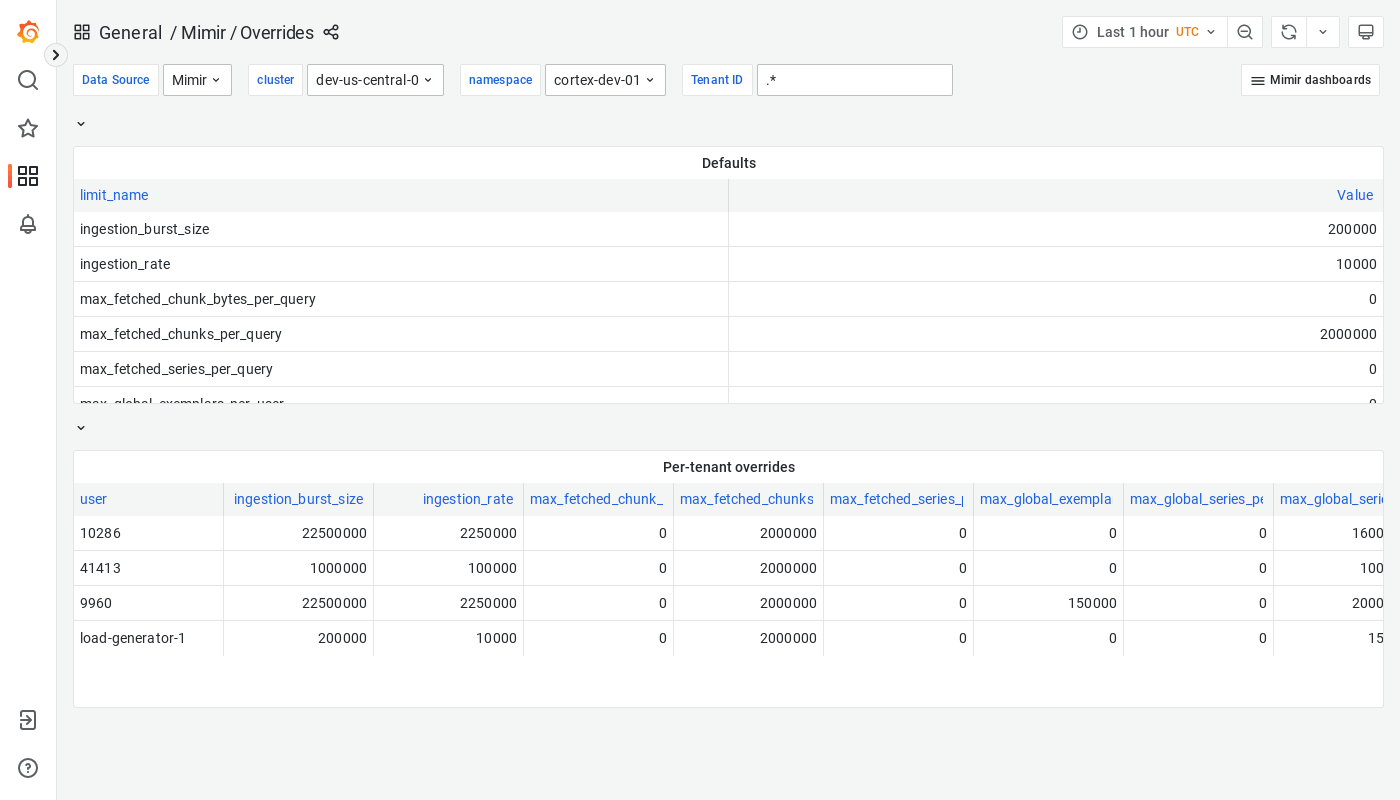Viewport: 1400px width, 800px height.
Task: Open the Dashboards section in the sidebar
Action: [28, 176]
